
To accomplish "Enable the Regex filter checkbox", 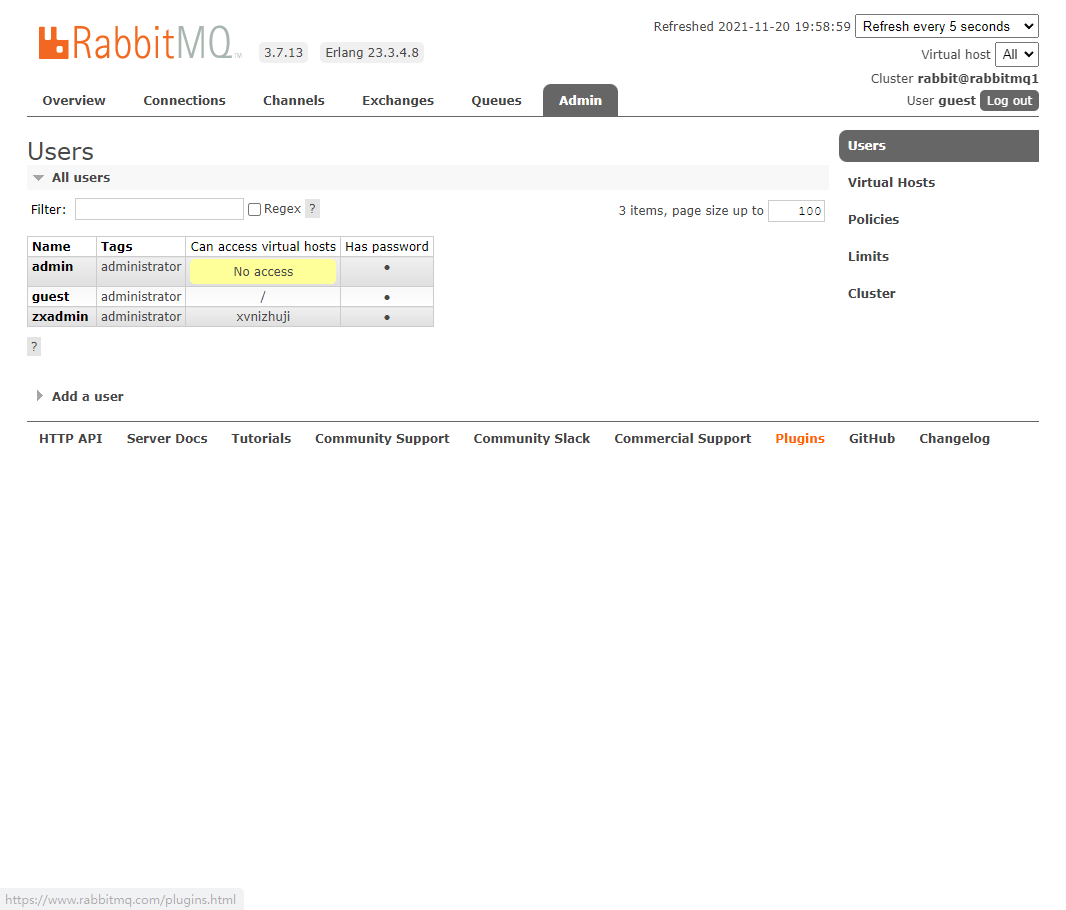I will [254, 210].
